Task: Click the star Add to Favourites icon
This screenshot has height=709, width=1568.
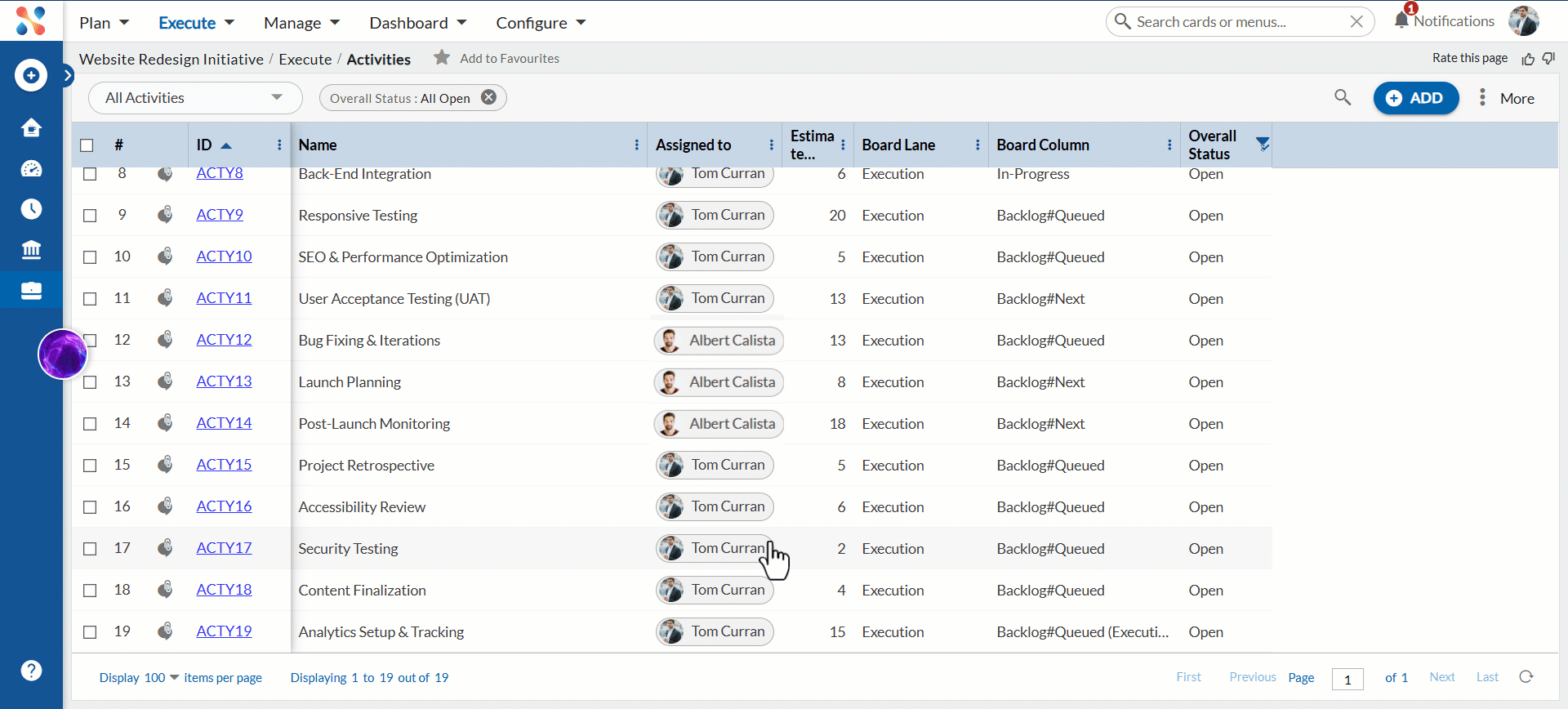Action: tap(442, 58)
